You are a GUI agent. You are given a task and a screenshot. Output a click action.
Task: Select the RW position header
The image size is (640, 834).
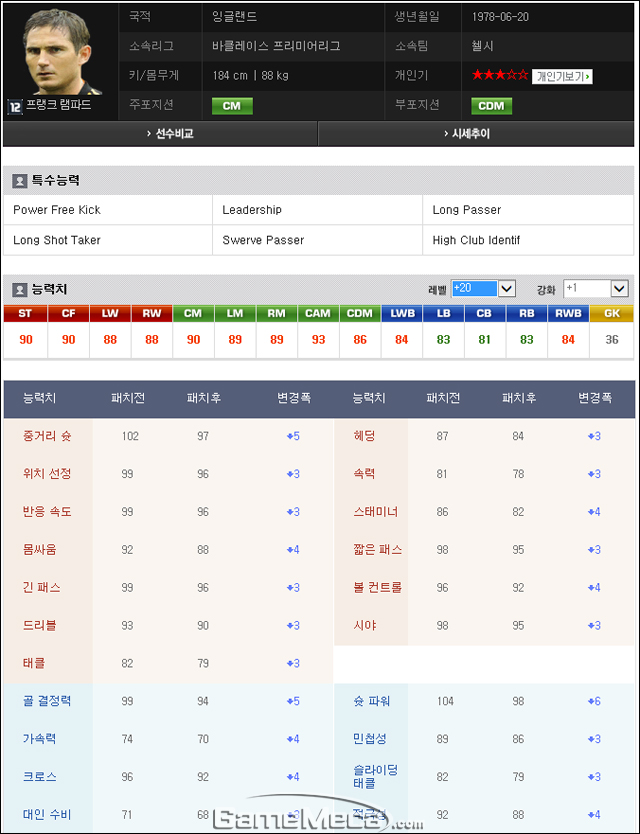(x=152, y=313)
